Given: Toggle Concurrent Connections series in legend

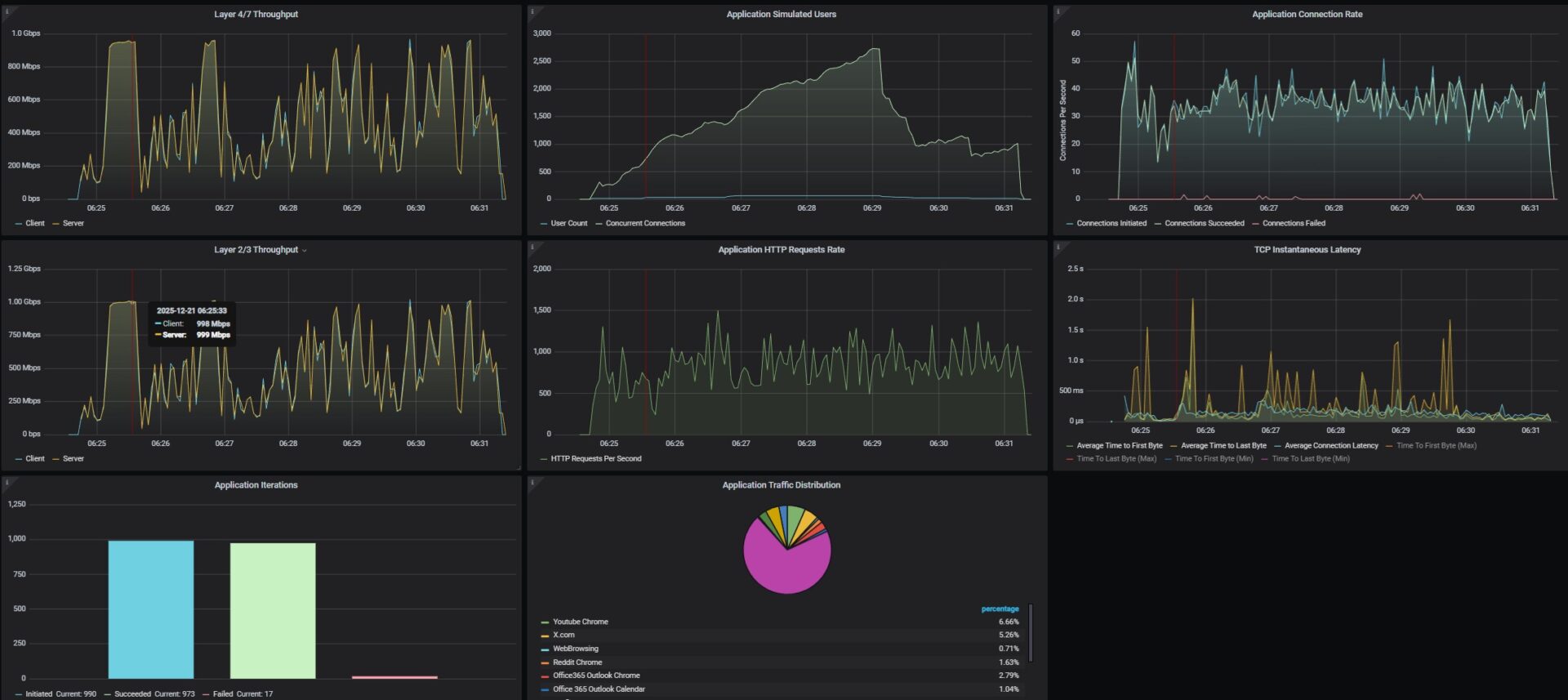Looking at the screenshot, I should coord(645,223).
